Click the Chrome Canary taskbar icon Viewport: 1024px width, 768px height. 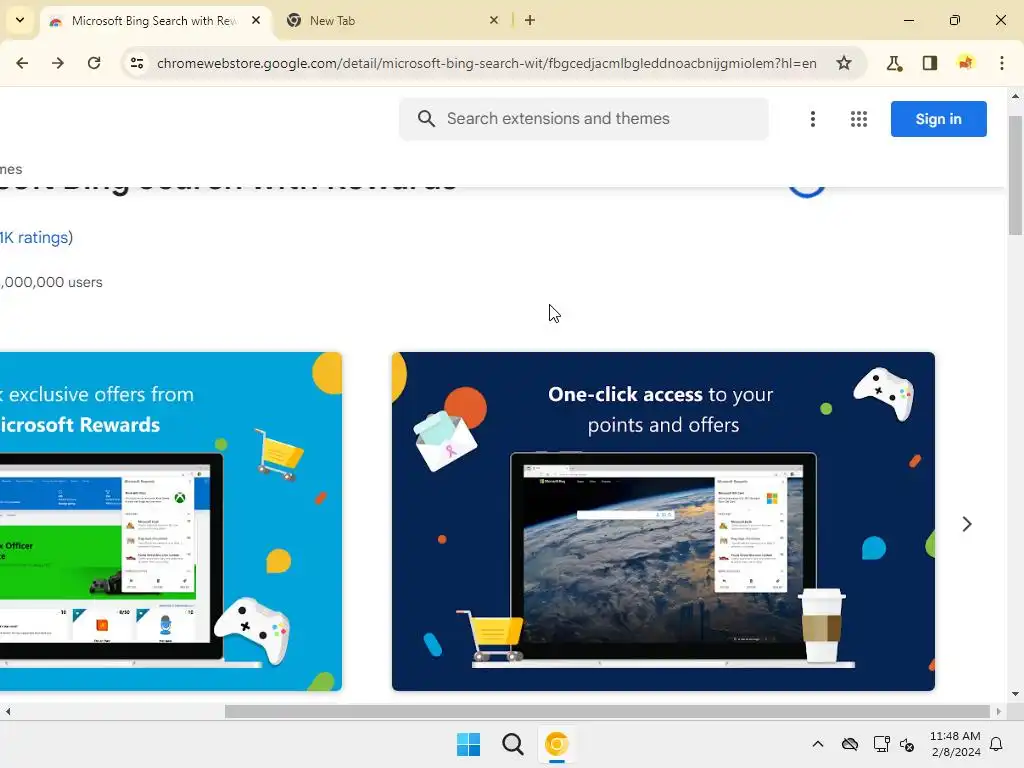(x=556, y=744)
